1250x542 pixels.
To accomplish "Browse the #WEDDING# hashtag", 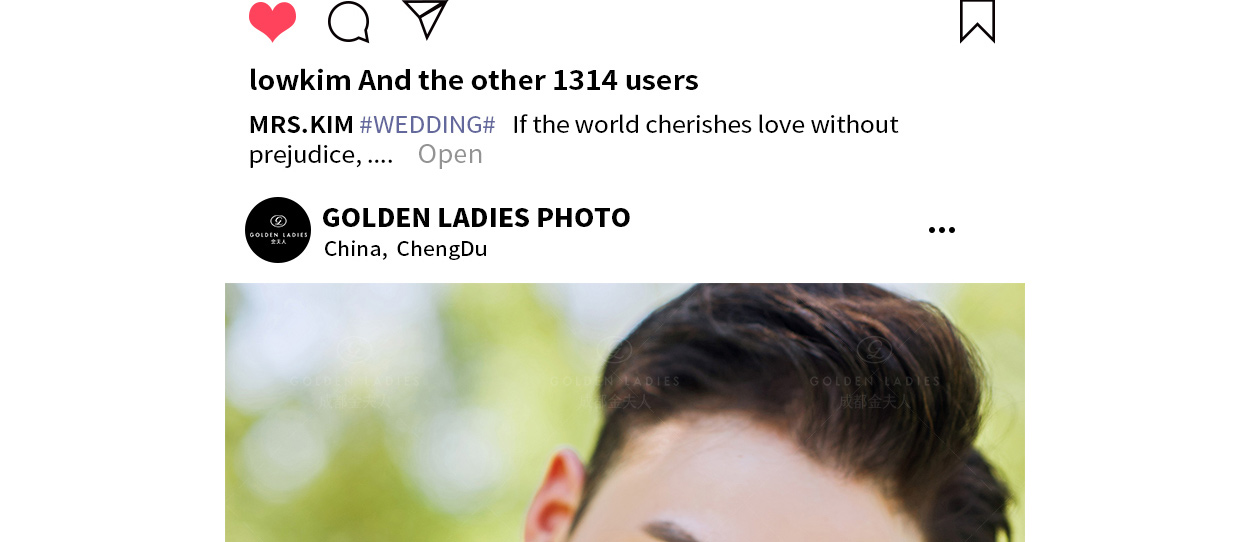I will tap(427, 125).
